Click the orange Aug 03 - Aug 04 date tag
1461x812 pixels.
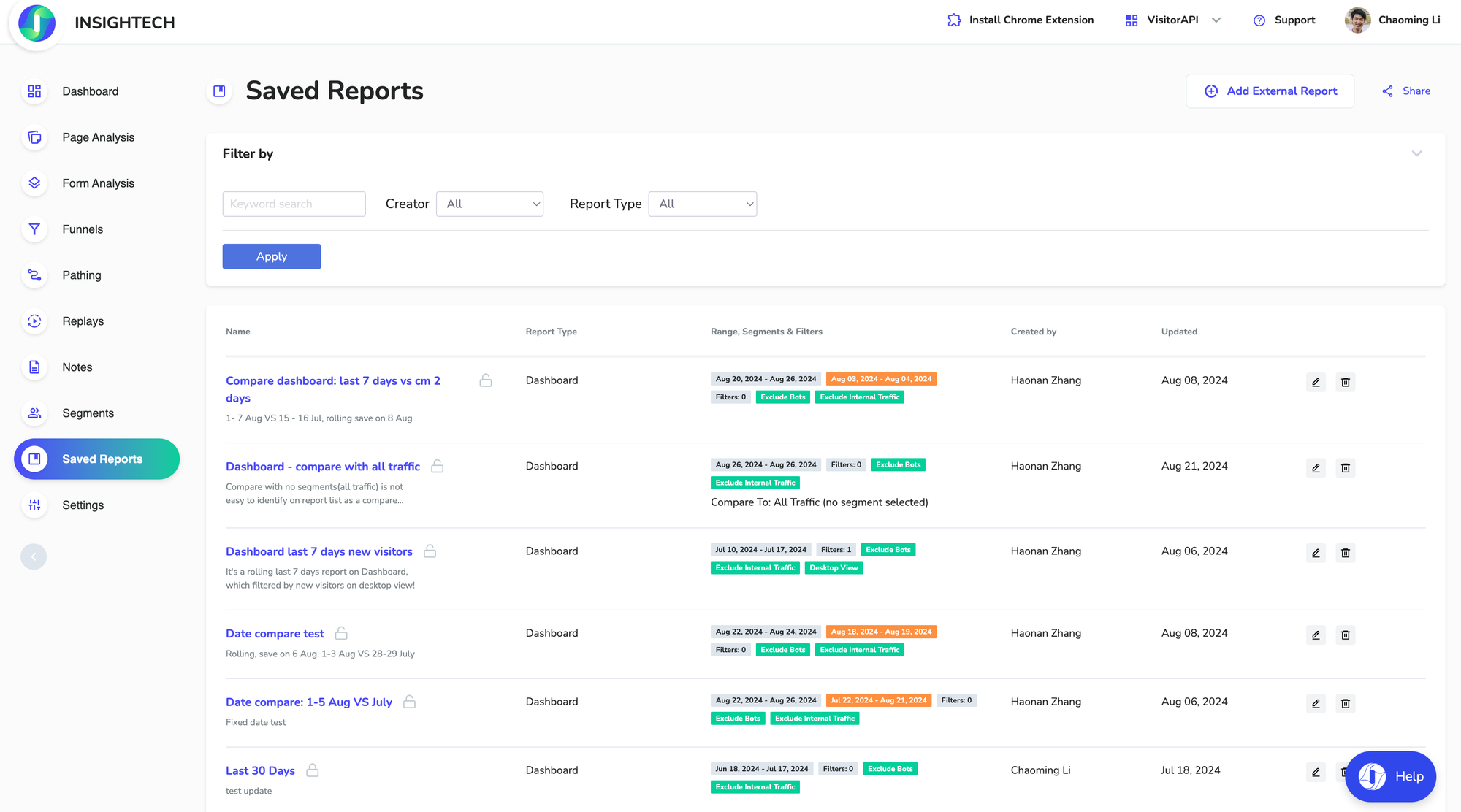click(x=881, y=379)
